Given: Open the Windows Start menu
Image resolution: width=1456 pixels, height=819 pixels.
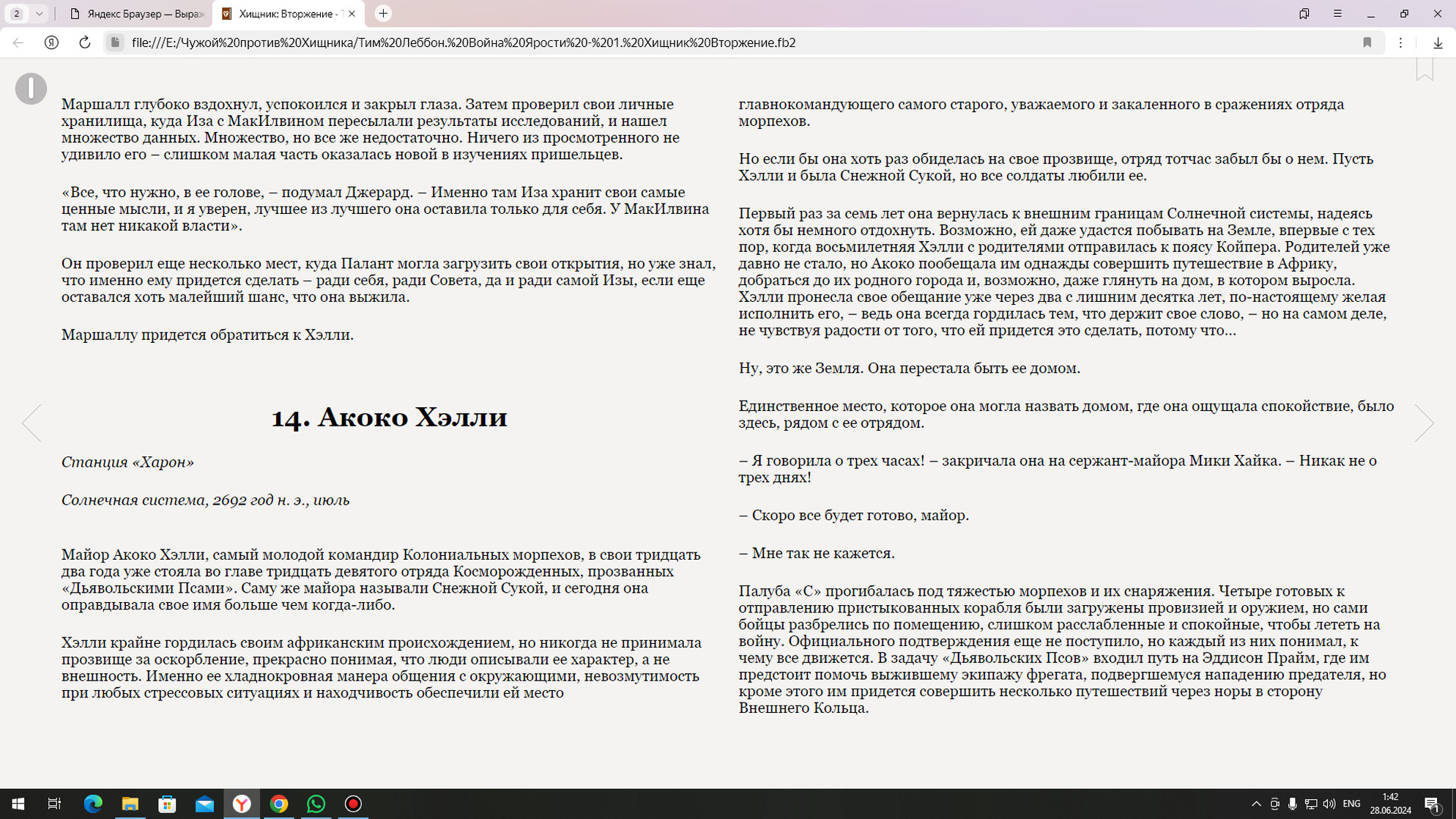Looking at the screenshot, I should pyautogui.click(x=18, y=804).
